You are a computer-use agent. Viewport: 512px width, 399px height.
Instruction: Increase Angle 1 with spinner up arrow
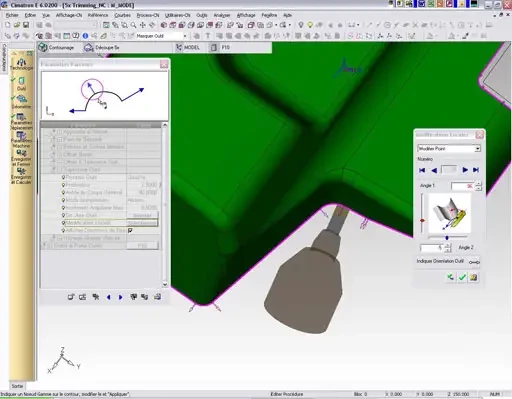click(x=478, y=184)
